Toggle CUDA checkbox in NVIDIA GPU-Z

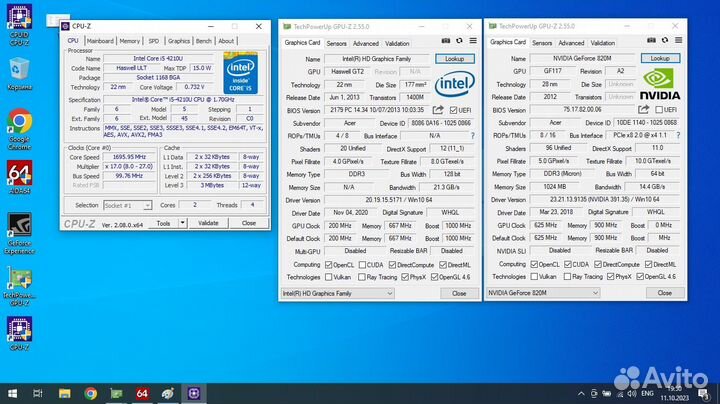[x=568, y=264]
